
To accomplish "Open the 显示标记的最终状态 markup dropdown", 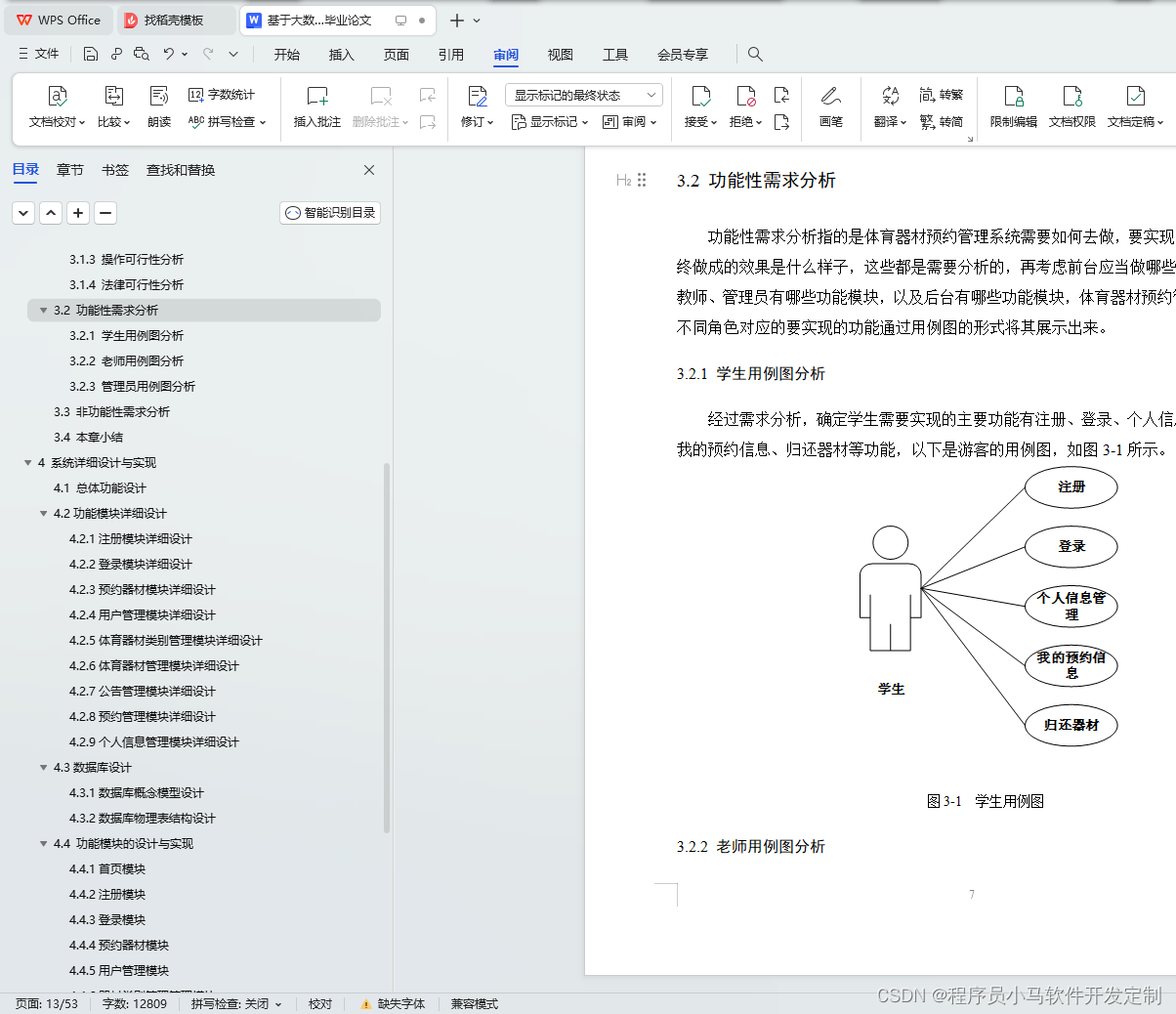I will click(x=583, y=94).
